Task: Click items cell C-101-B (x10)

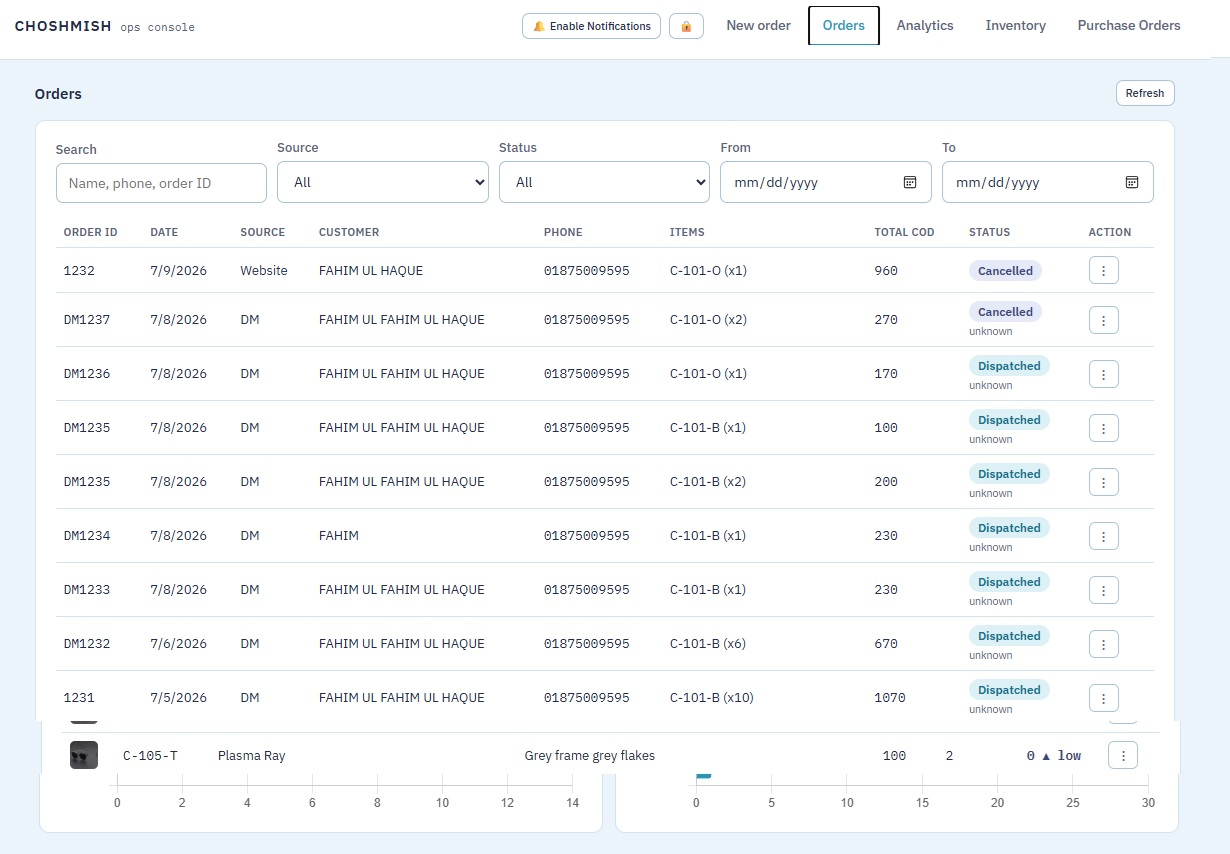Action: (711, 698)
